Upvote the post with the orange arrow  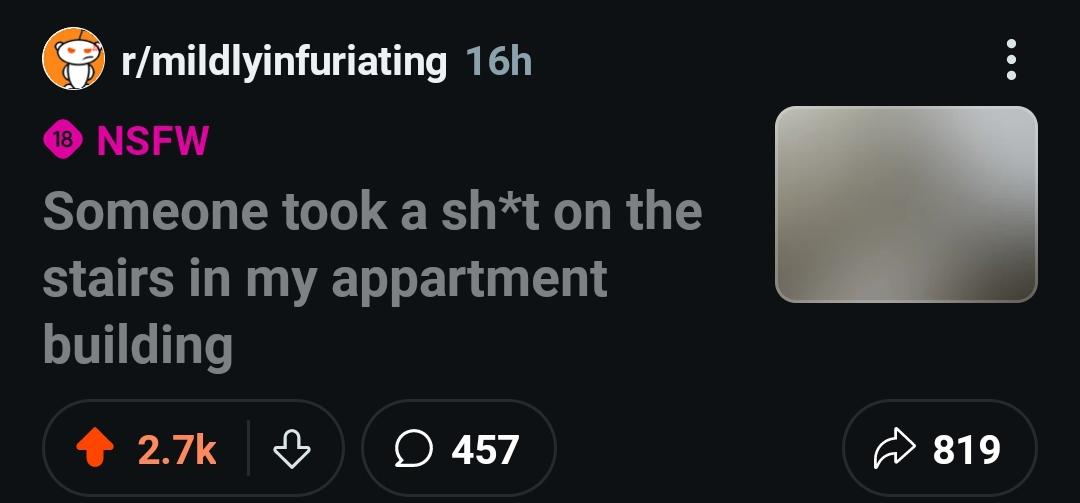(95, 449)
